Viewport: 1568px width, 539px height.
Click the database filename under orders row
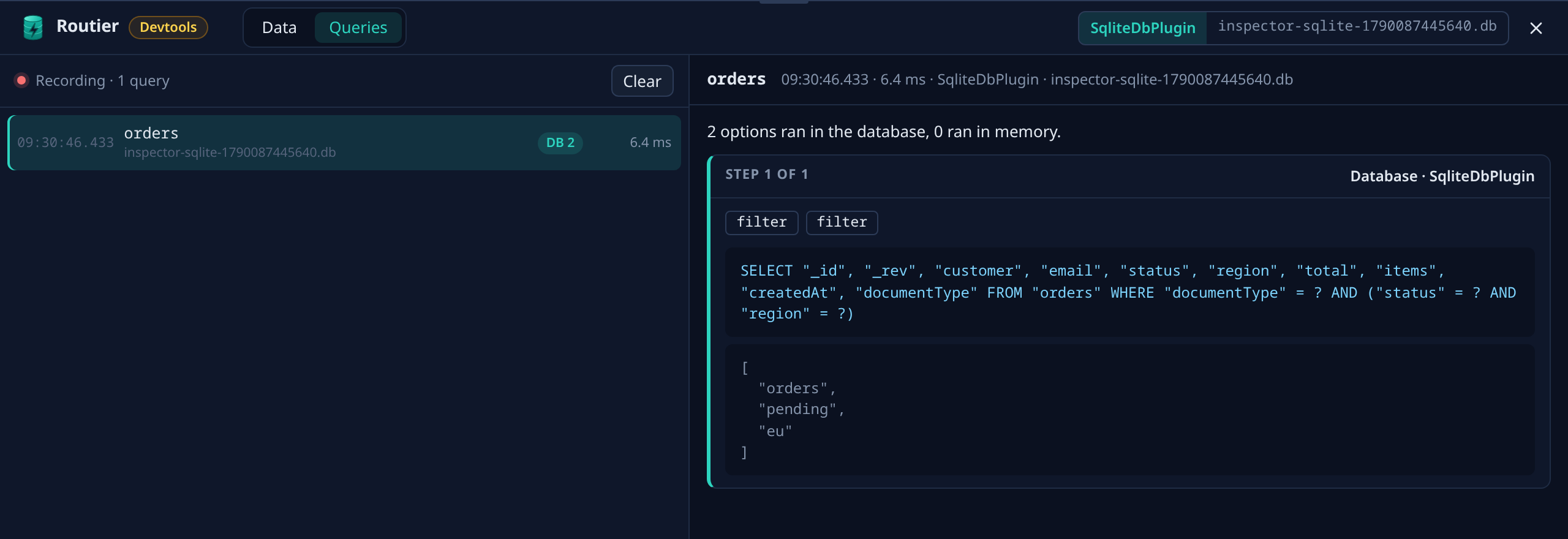point(230,153)
